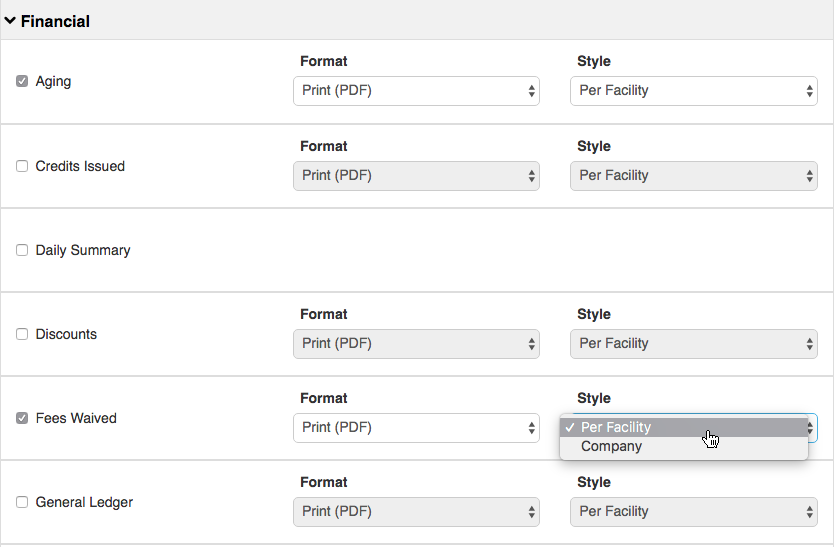Open General Ledger Style dropdown
This screenshot has width=837, height=547.
[694, 512]
